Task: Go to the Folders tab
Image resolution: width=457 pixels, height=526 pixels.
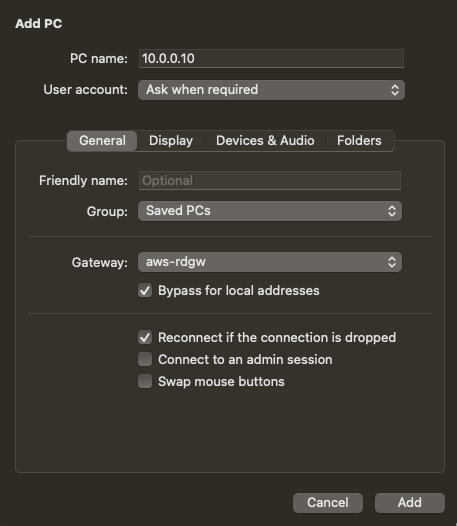Action: 359,141
